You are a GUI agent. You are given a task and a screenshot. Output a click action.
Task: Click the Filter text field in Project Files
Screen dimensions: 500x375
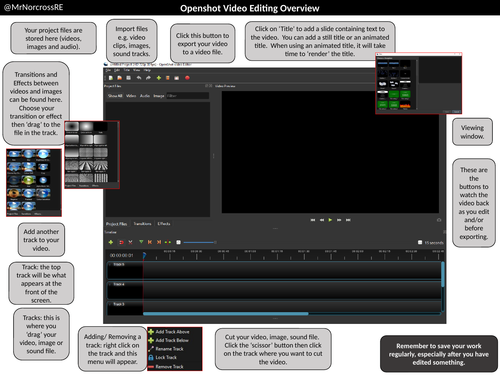(188, 96)
